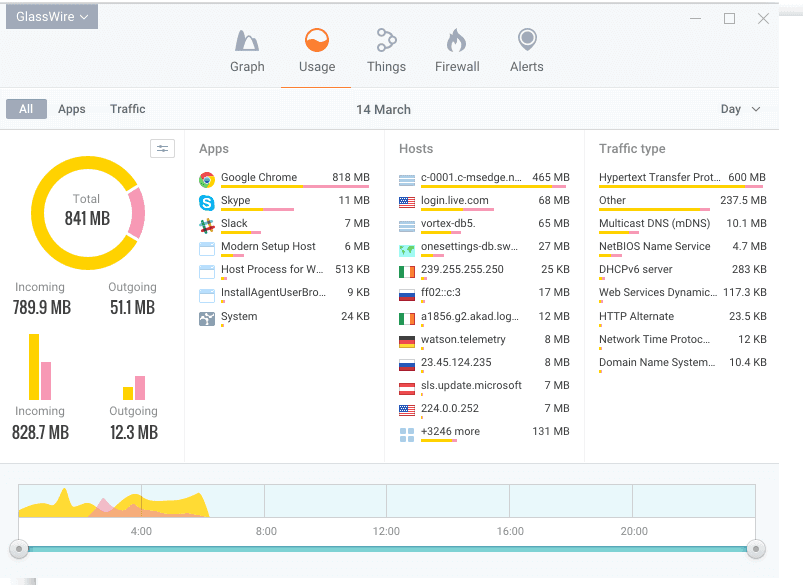
Task: Click the System app icon
Action: (207, 319)
